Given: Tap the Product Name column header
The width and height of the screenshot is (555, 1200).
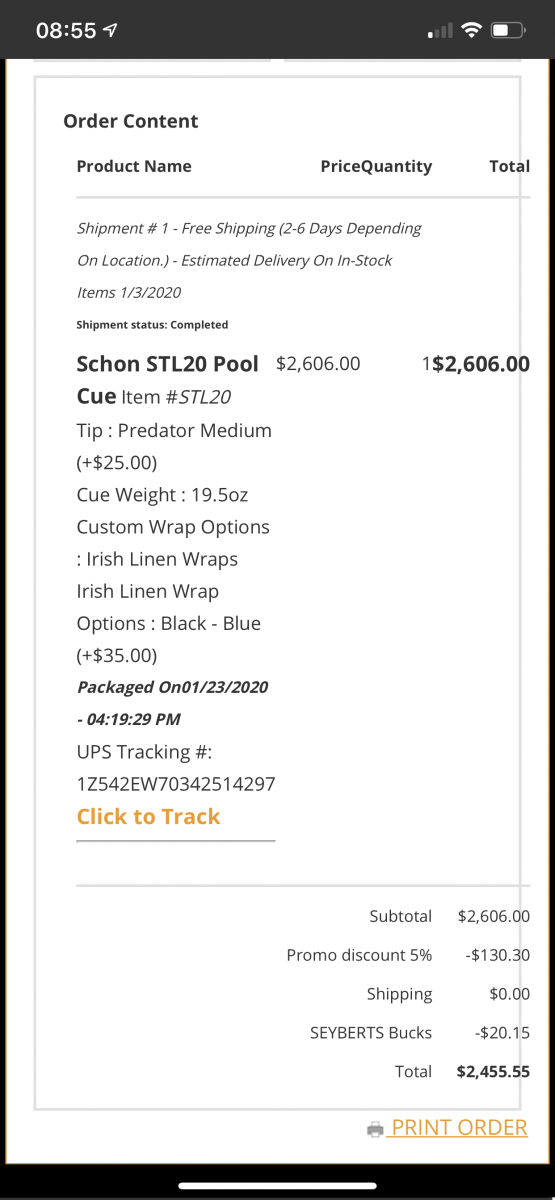Looking at the screenshot, I should 134,166.
